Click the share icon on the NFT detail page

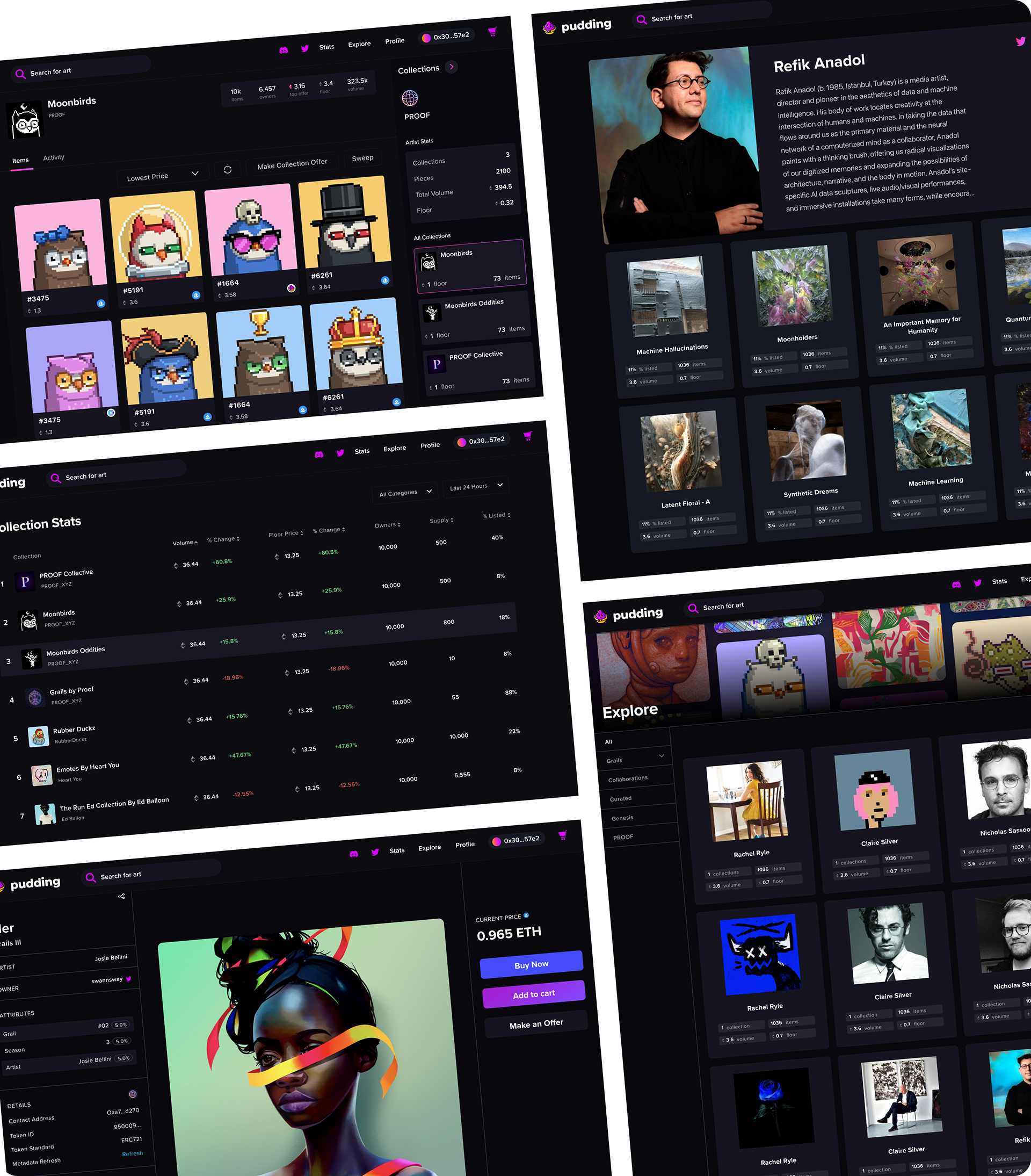(121, 897)
